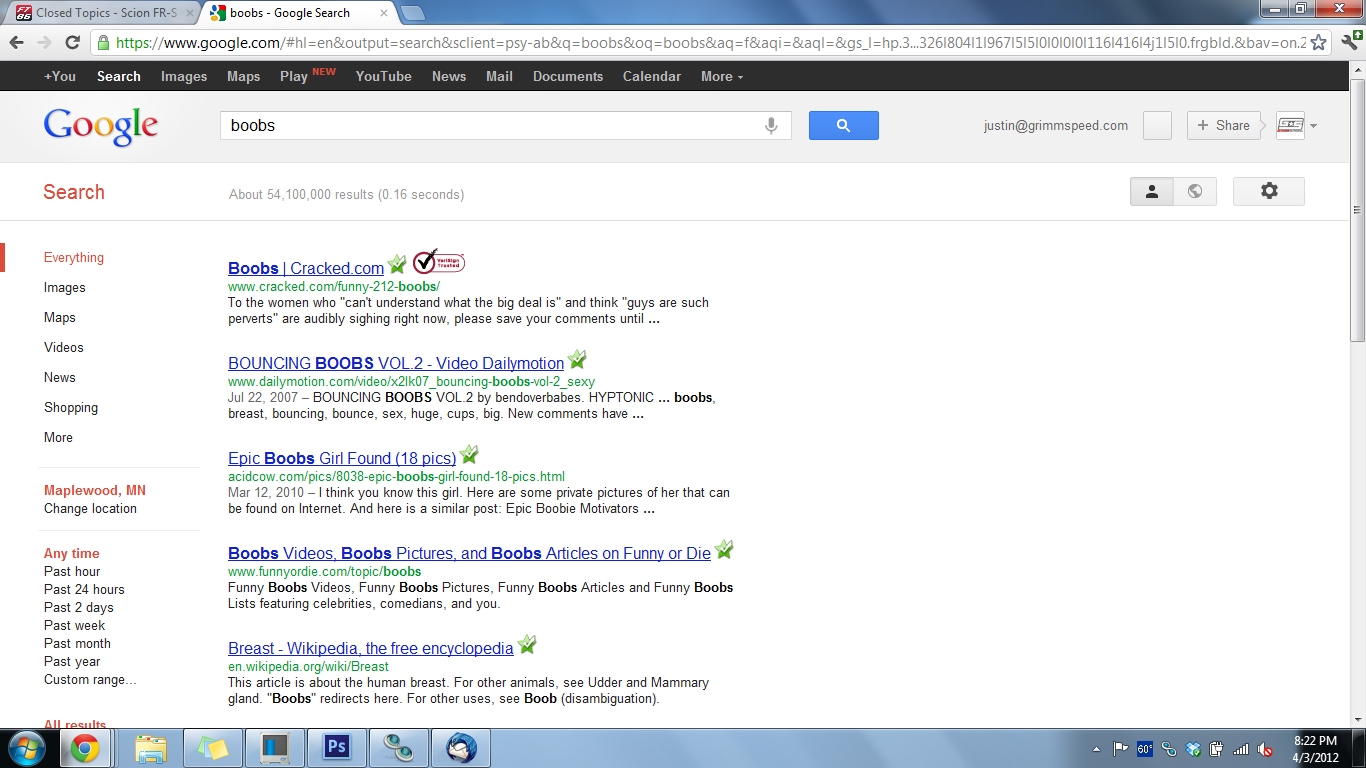Expand More under the search categories sidebar
This screenshot has width=1366, height=768.
coord(58,437)
